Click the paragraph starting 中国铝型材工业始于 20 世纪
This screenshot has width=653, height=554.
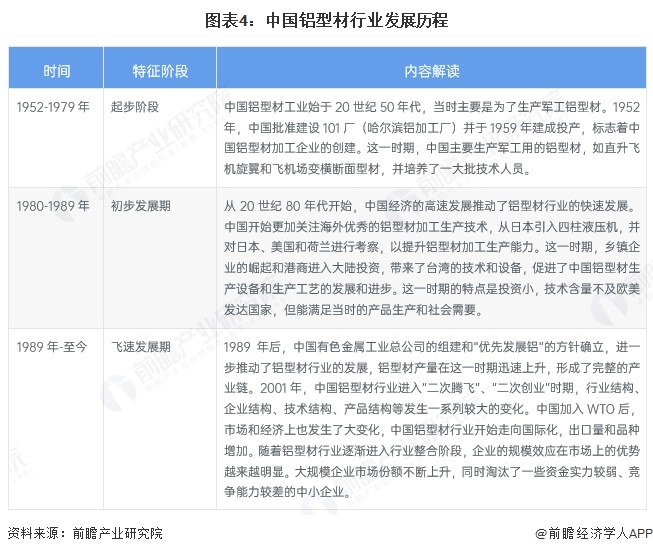pyautogui.click(x=432, y=138)
